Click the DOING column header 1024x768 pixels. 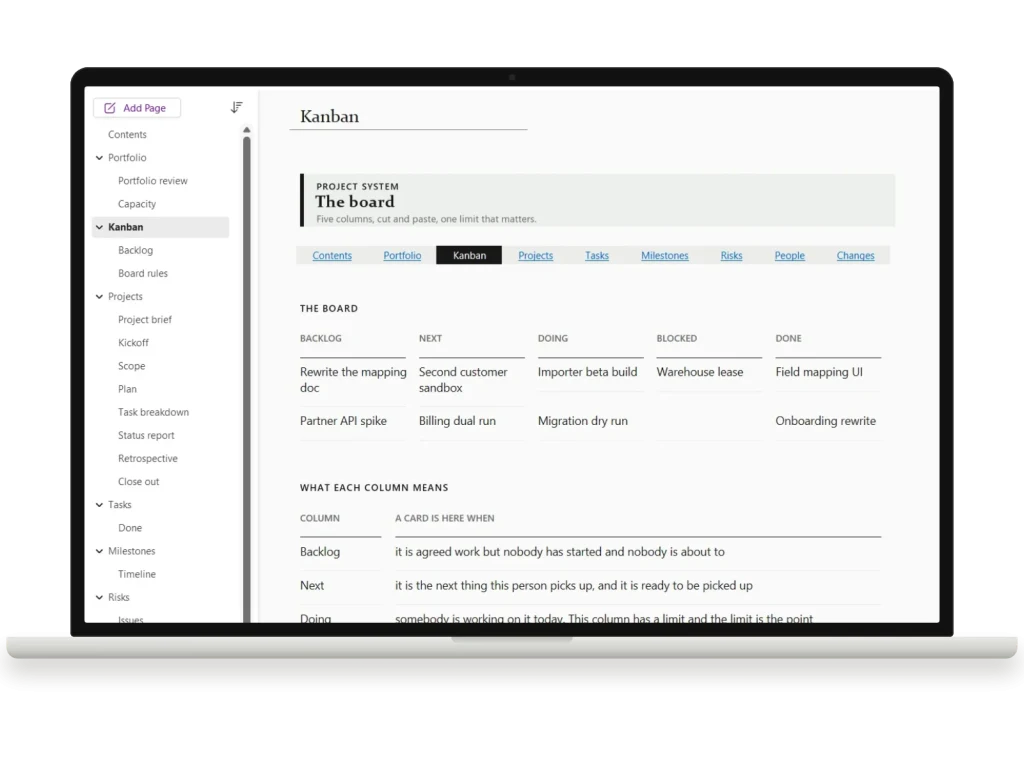tap(553, 338)
